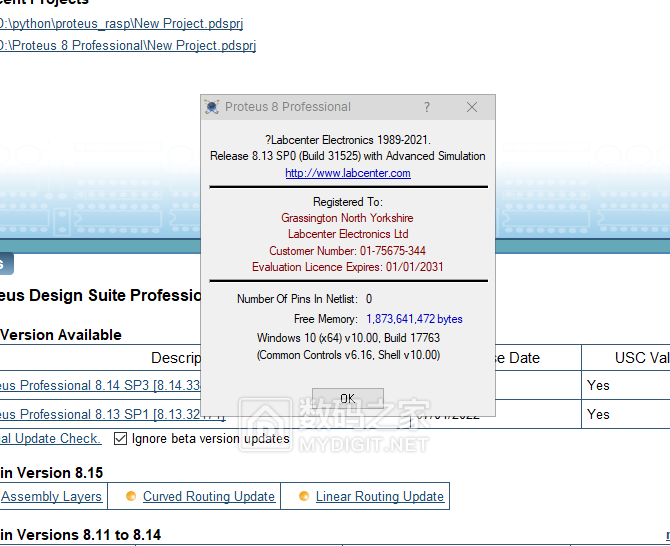Click Number Of Pins In Netlist value
670x546 pixels.
click(x=369, y=299)
